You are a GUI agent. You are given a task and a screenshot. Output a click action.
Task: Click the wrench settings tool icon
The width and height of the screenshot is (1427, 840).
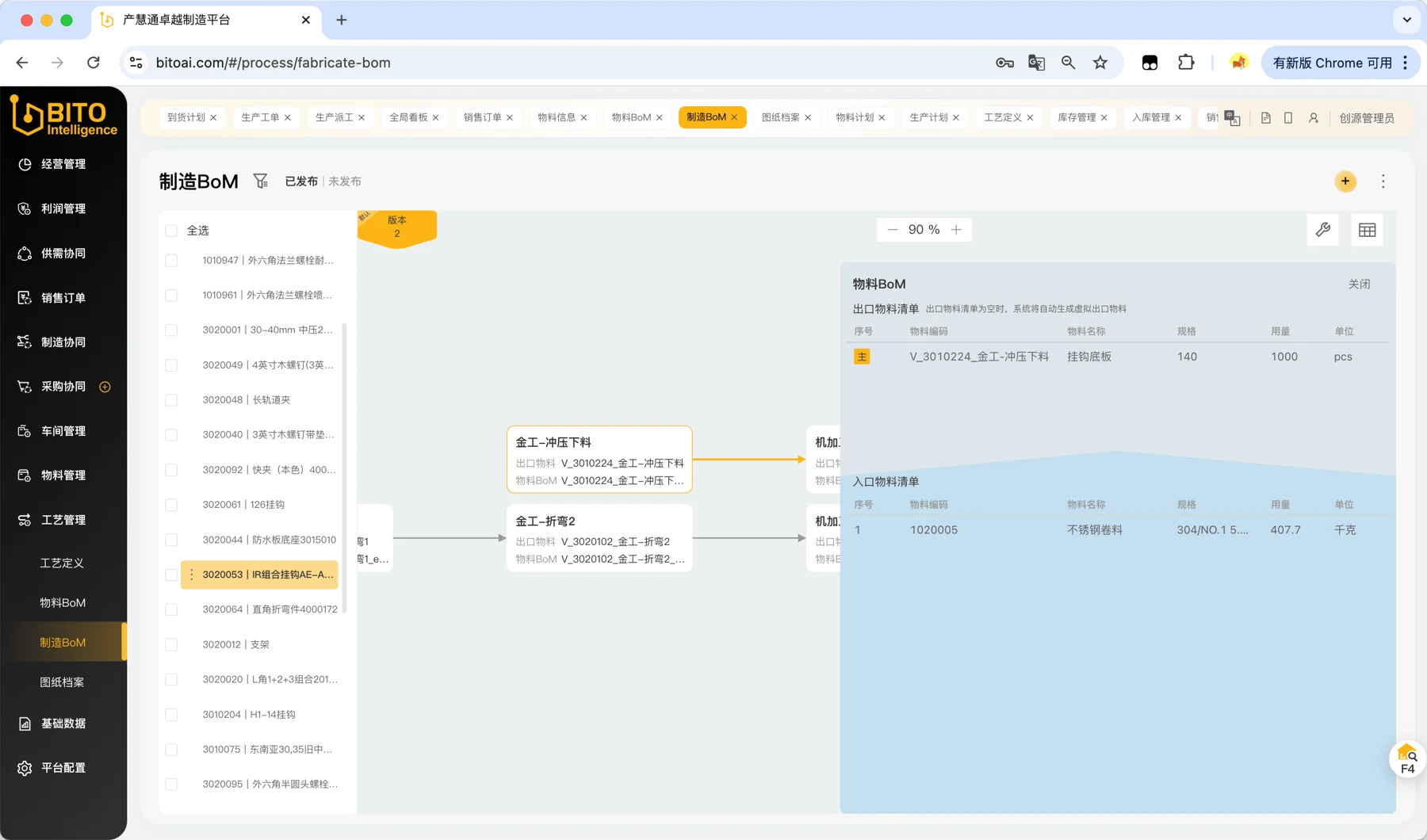coord(1322,230)
